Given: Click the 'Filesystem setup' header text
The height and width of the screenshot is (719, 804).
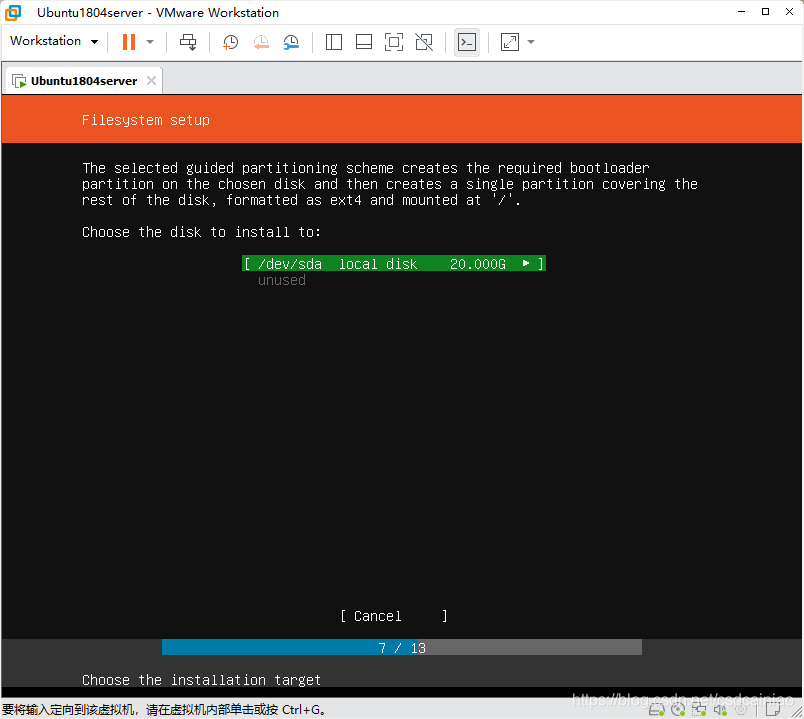Looking at the screenshot, I should tap(146, 120).
